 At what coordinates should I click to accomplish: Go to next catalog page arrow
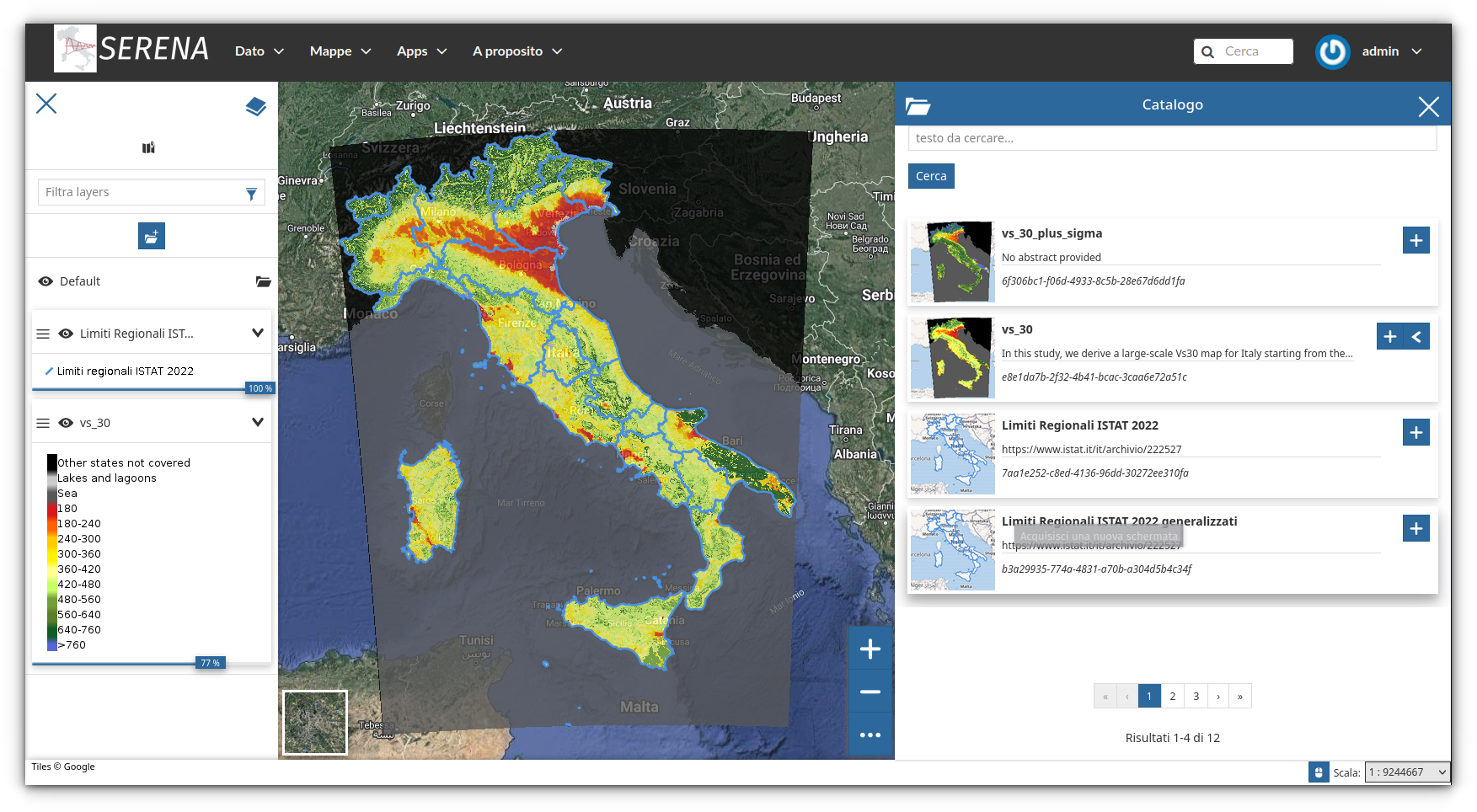pyautogui.click(x=1218, y=696)
